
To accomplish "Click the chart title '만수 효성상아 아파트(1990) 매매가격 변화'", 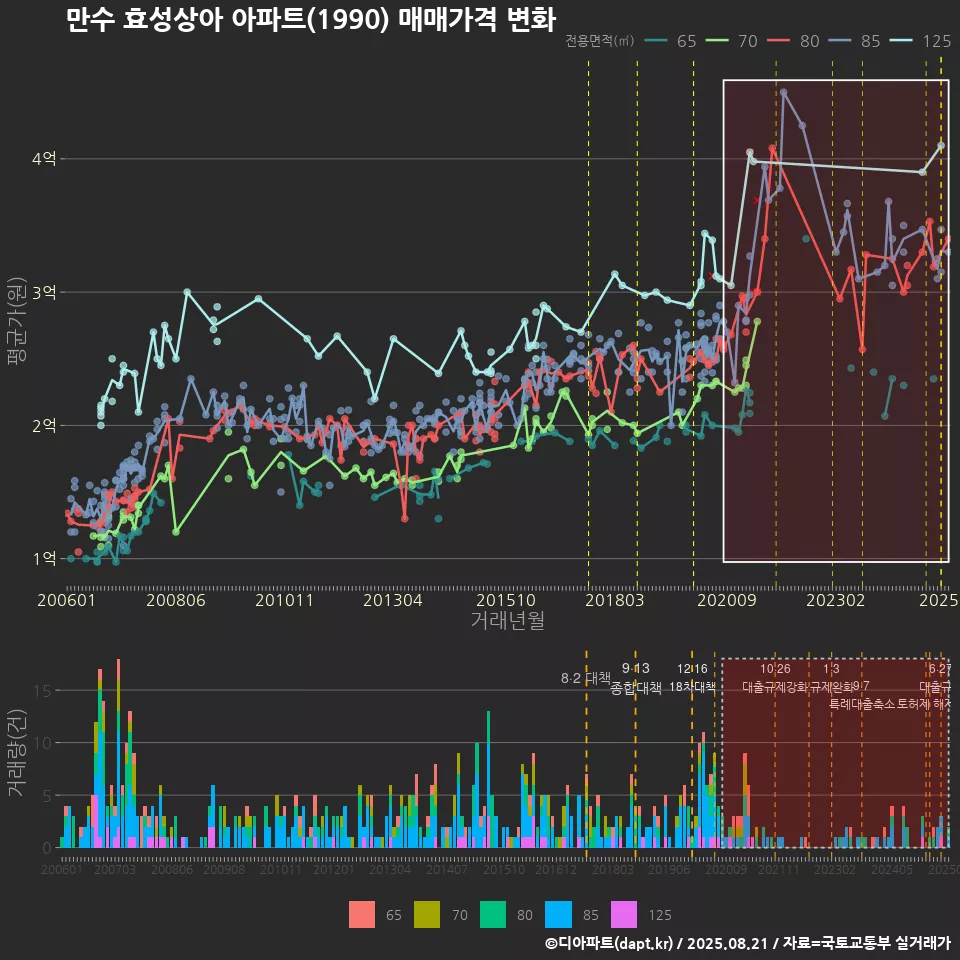I will (311, 20).
